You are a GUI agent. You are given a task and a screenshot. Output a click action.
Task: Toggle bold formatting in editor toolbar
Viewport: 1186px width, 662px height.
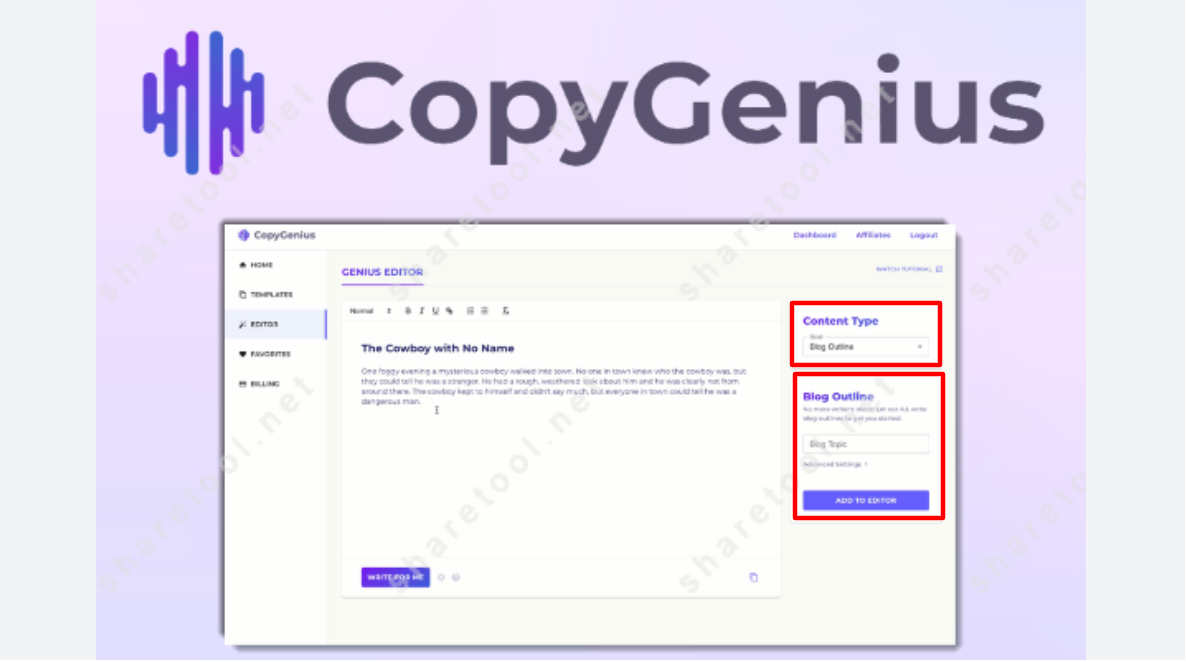coord(408,311)
